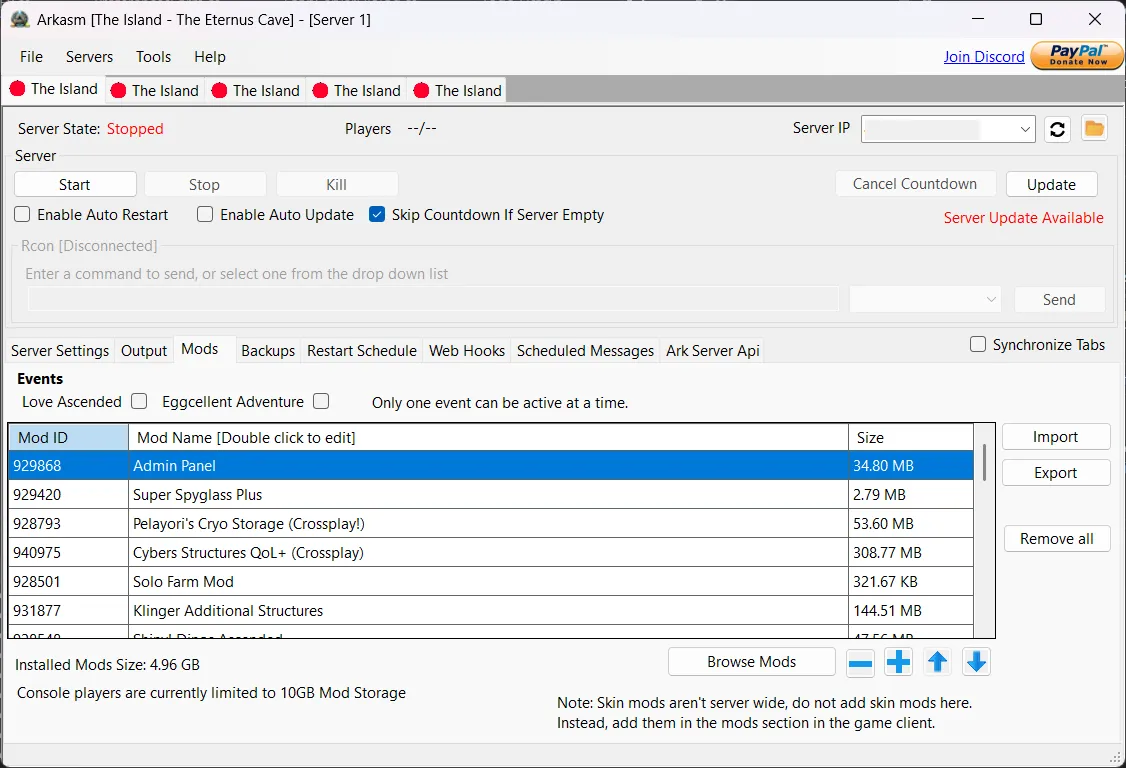Click the Send Rcon button

[x=1059, y=300]
